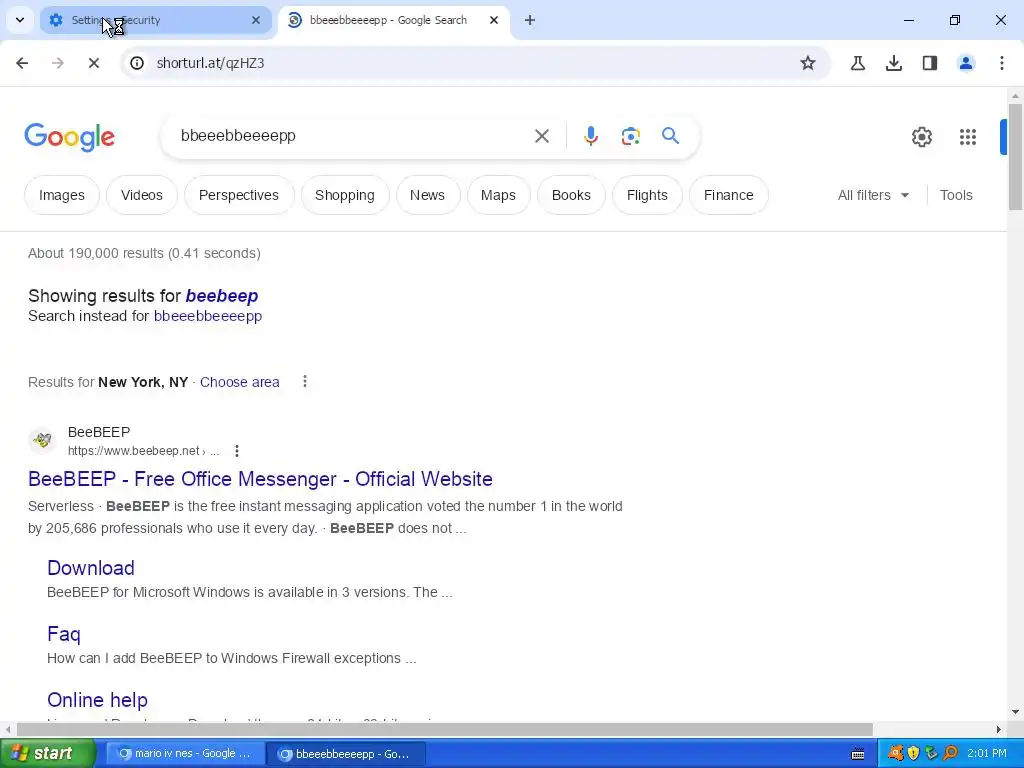The width and height of the screenshot is (1024, 768).
Task: Filter results by Images
Action: 62,195
